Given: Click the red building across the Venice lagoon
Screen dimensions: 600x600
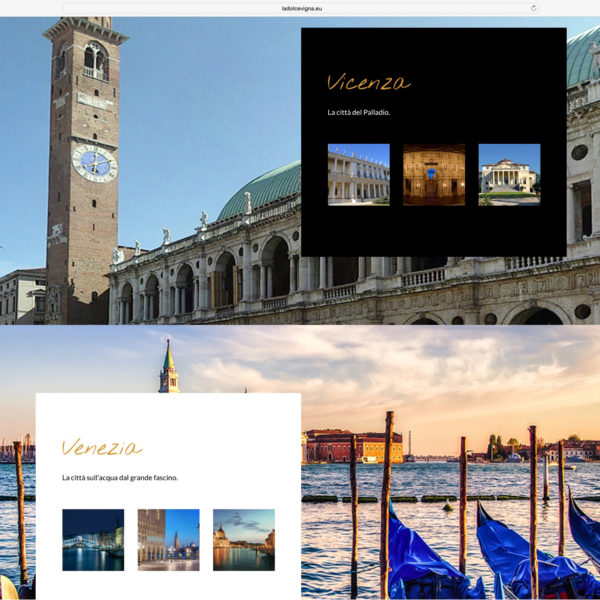Looking at the screenshot, I should (x=355, y=447).
